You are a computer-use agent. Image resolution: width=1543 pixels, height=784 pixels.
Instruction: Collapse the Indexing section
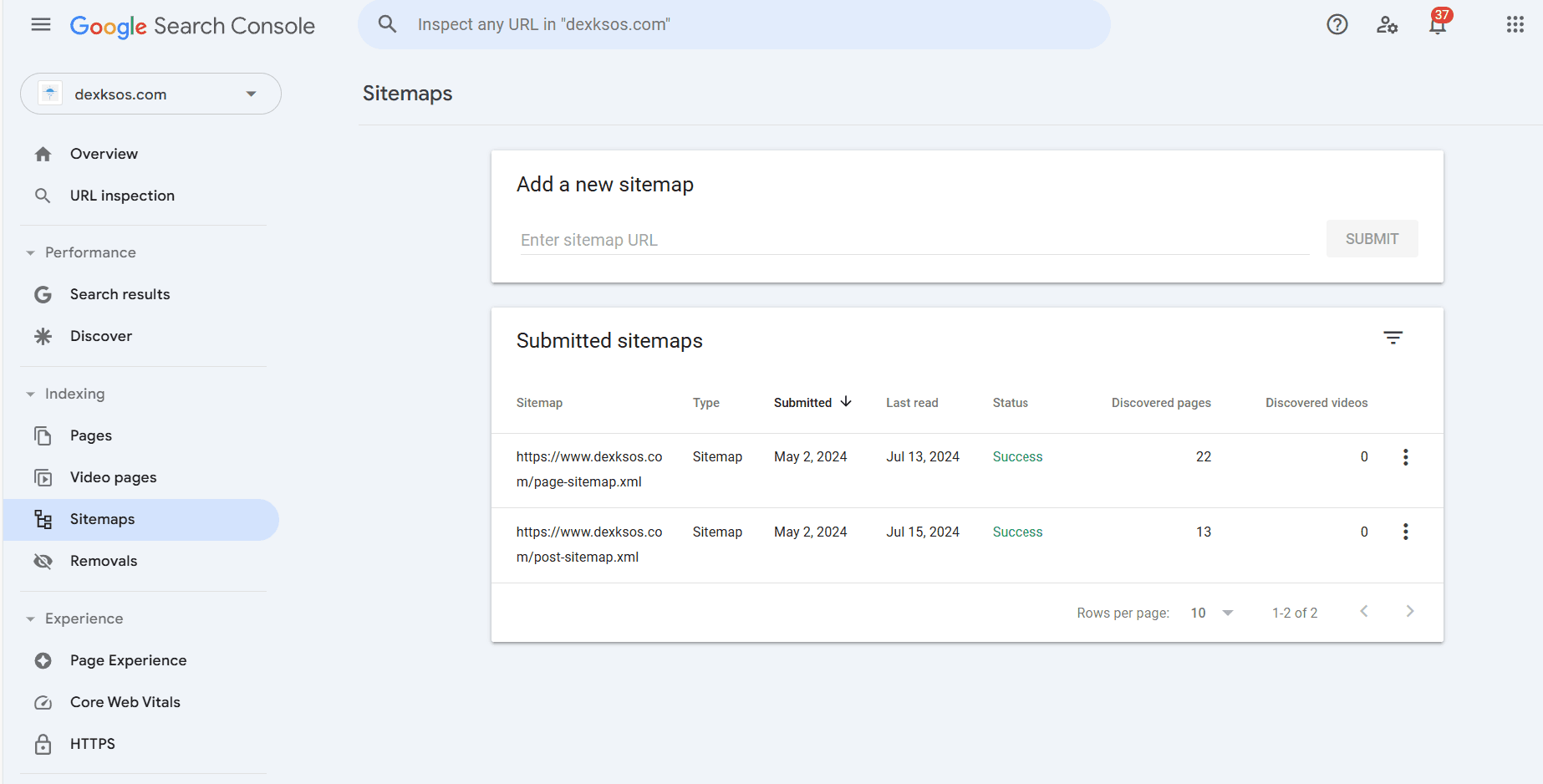pyautogui.click(x=30, y=394)
